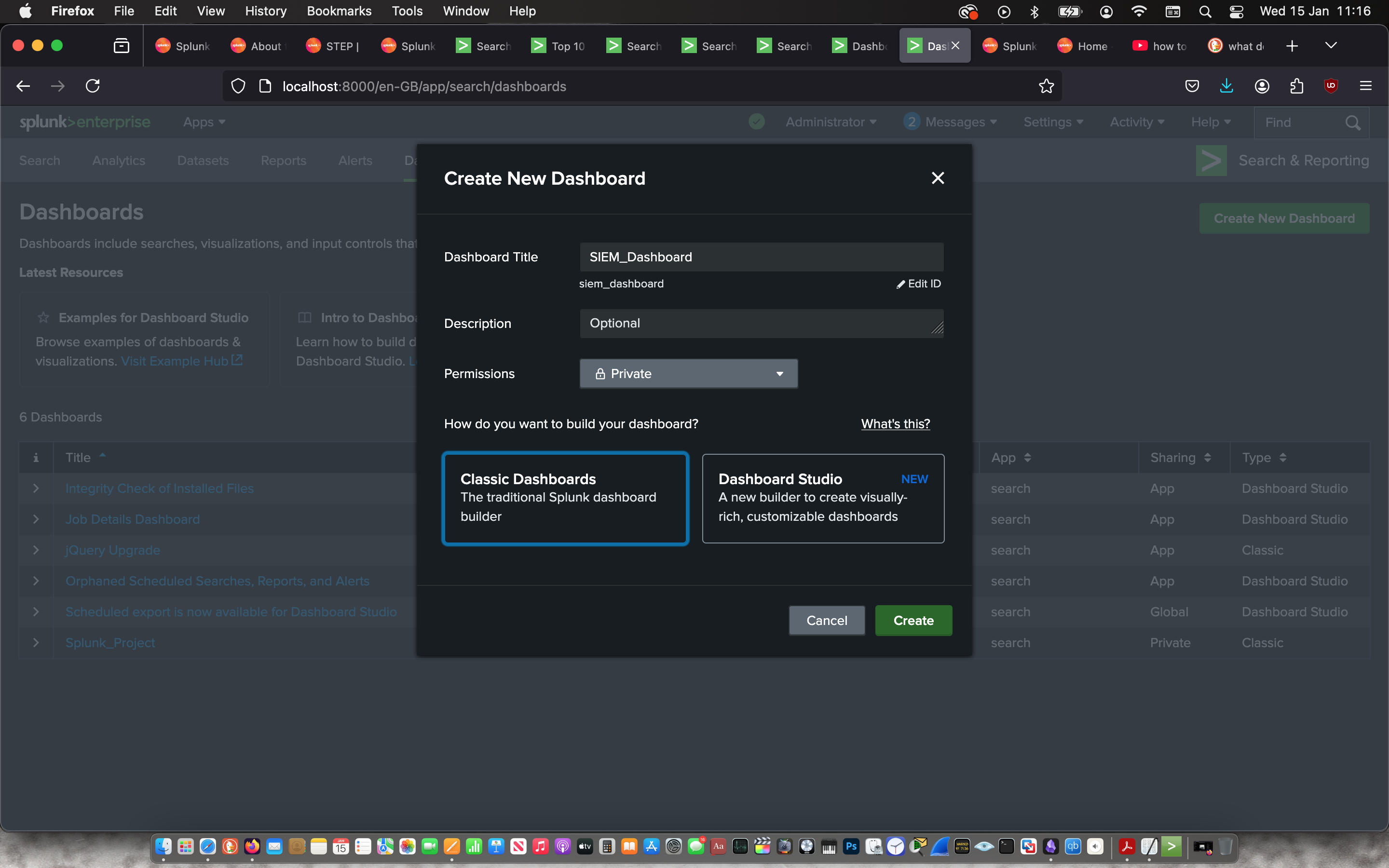Open the Firefox hamburger menu icon
This screenshot has width=1389, height=868.
click(x=1365, y=86)
